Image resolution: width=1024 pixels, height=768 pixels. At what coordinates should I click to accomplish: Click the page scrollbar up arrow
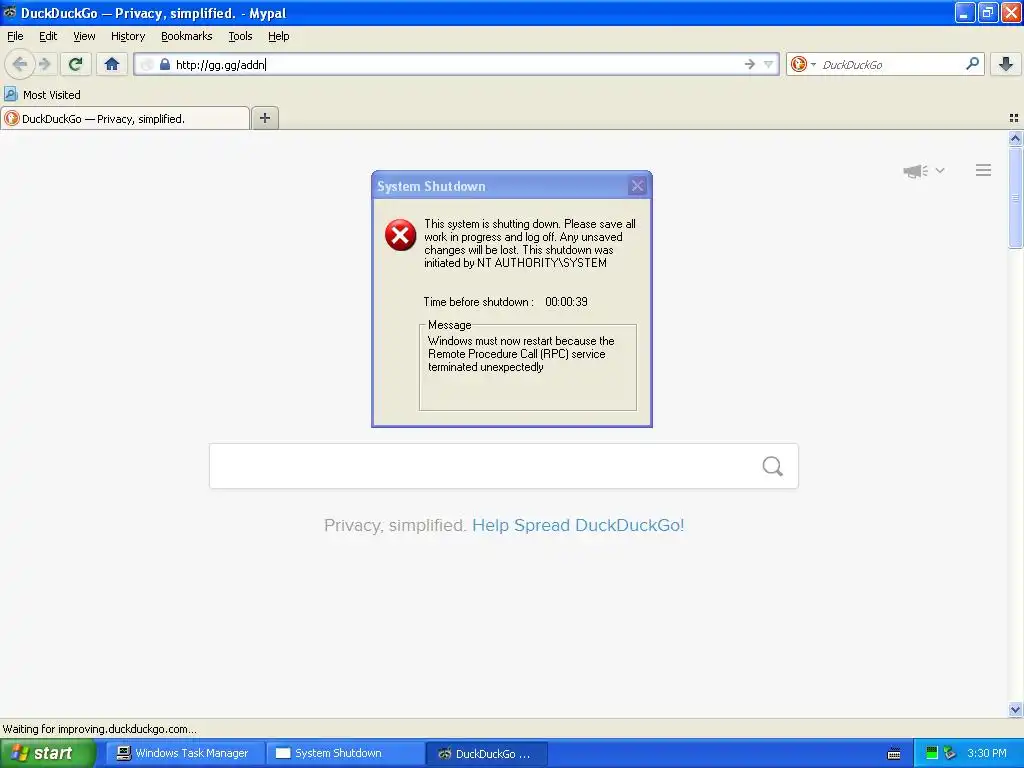(1015, 138)
